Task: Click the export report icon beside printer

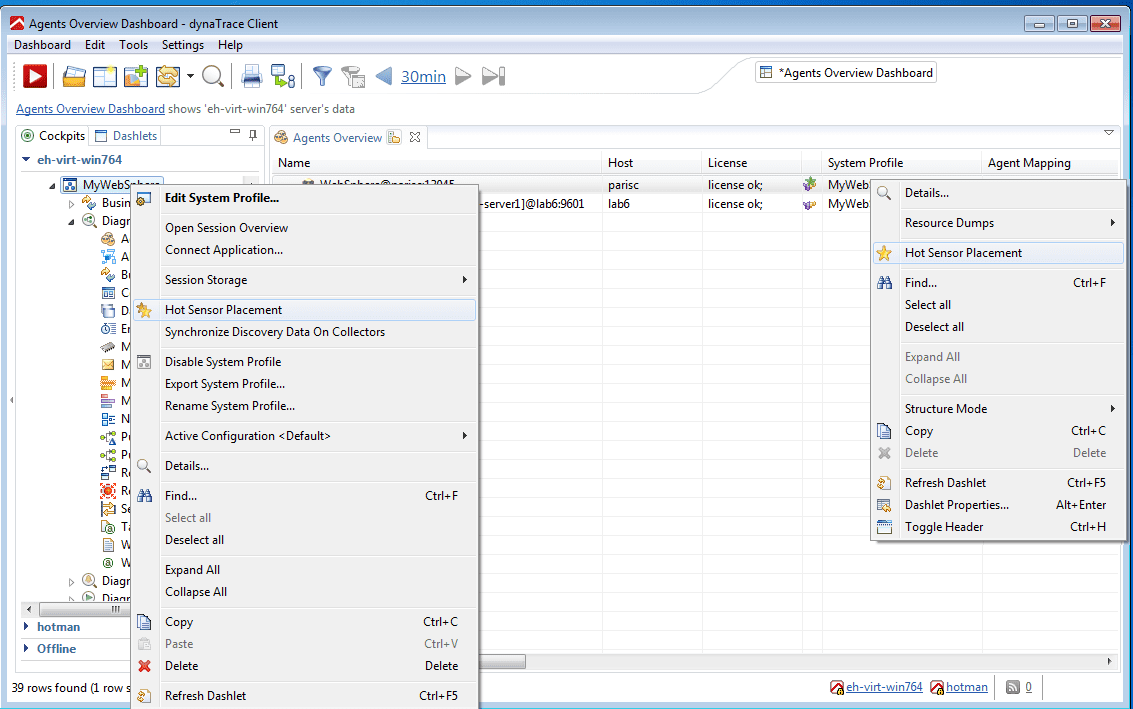Action: pyautogui.click(x=283, y=76)
